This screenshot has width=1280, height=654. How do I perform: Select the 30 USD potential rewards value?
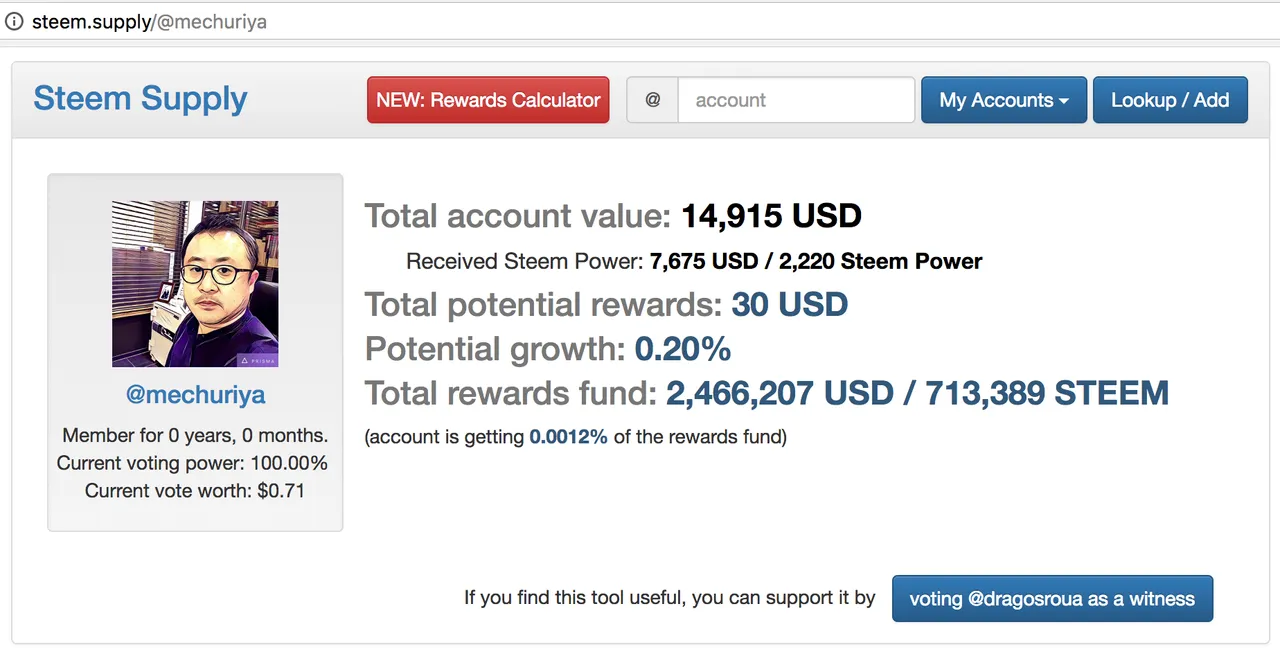pos(789,304)
